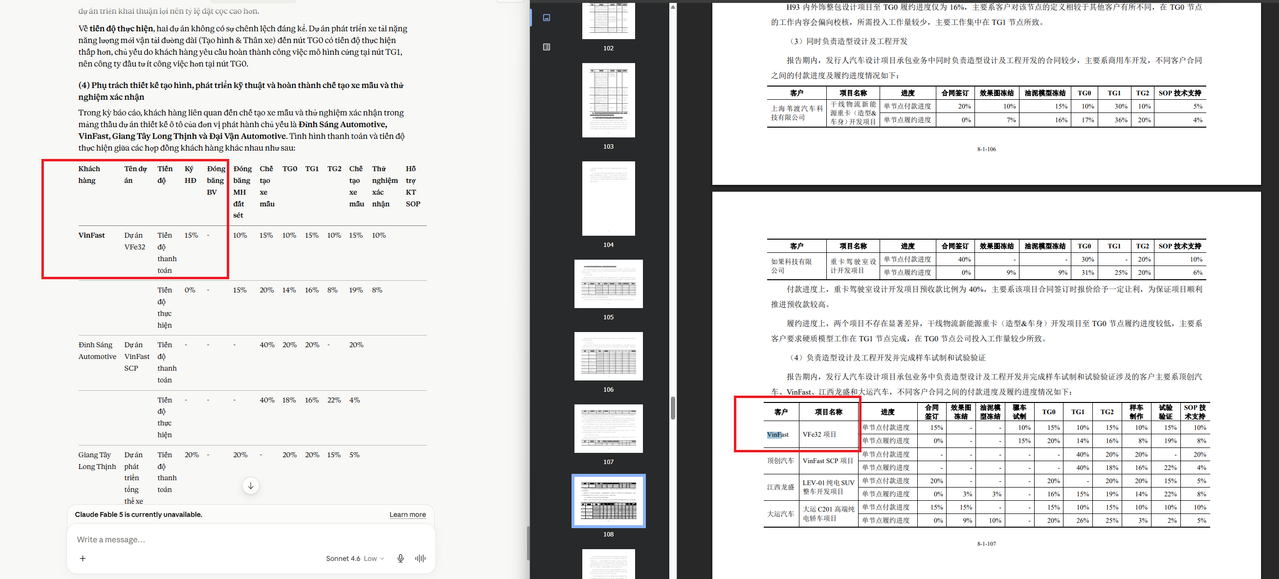The width and height of the screenshot is (1279, 579).
Task: Click '大运汽车' customer cell in the PDF
Action: click(x=781, y=512)
